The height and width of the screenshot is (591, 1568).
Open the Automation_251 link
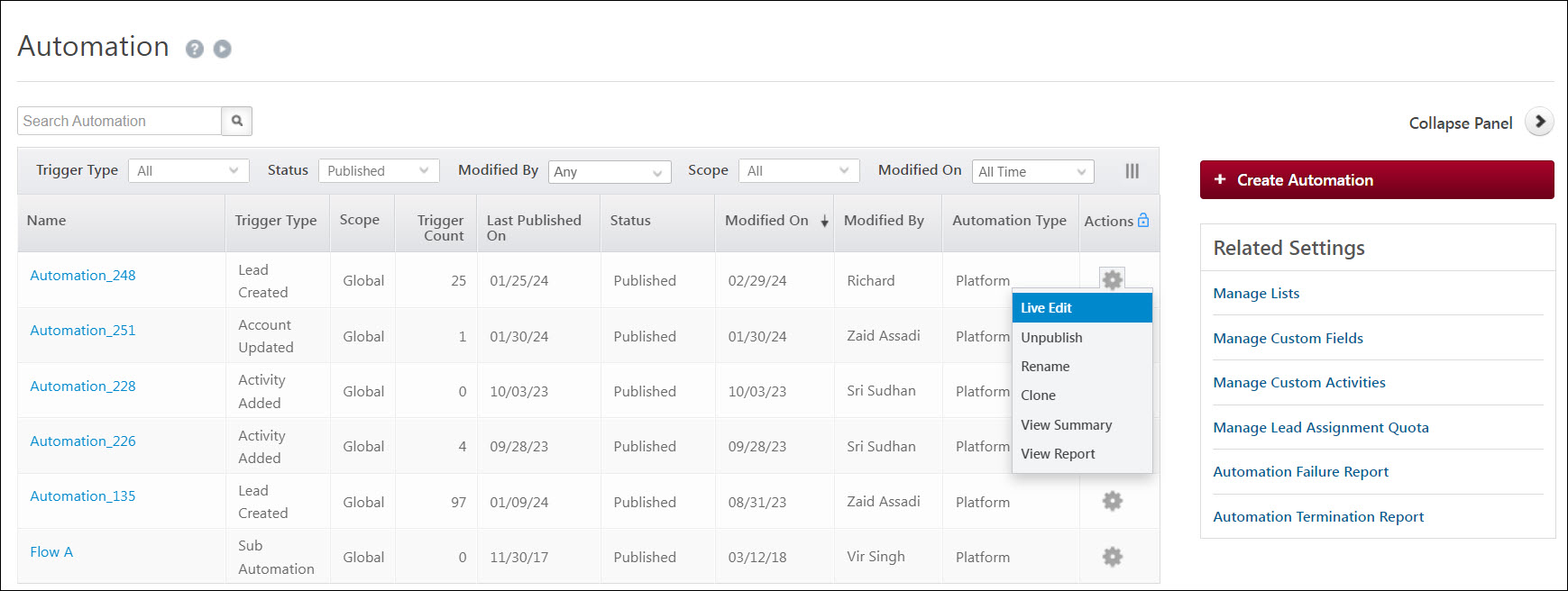click(83, 330)
